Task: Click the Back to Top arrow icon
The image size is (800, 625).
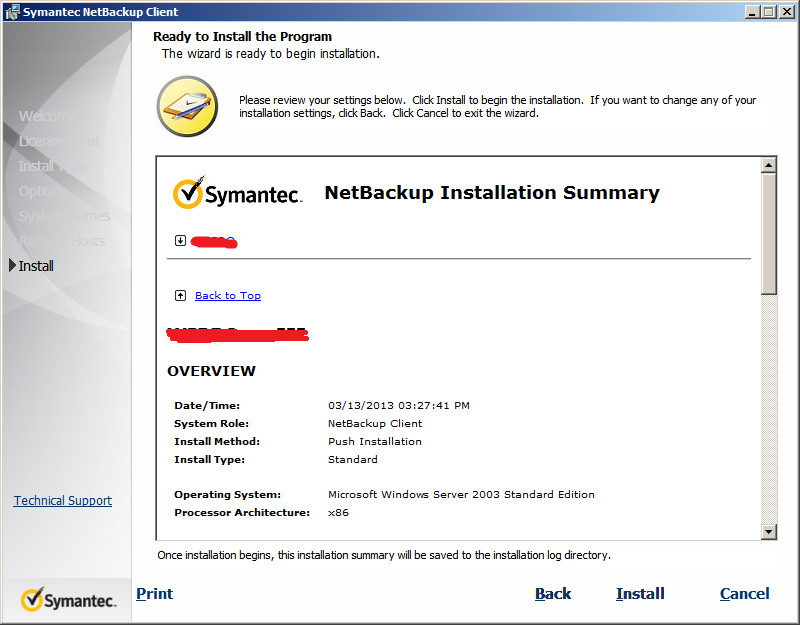Action: pyautogui.click(x=181, y=295)
